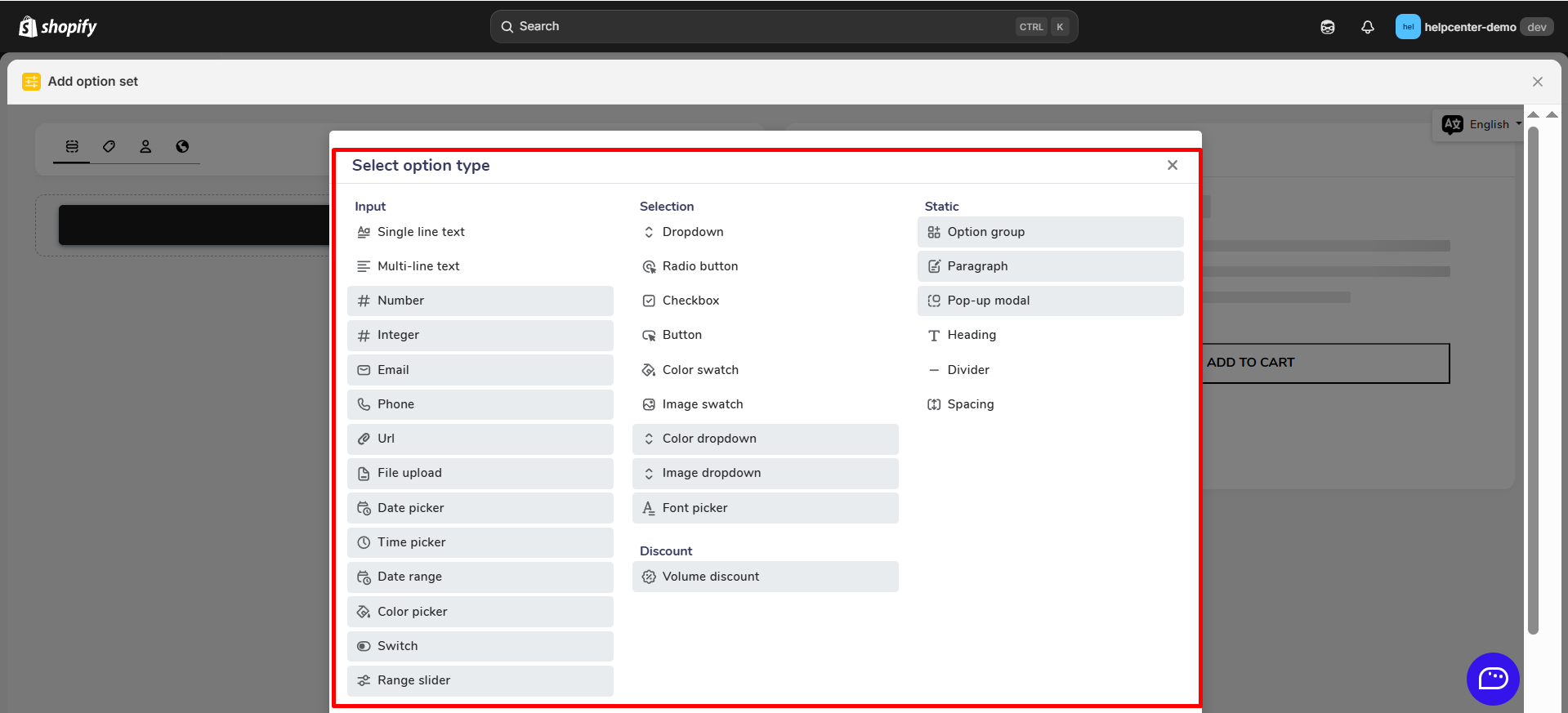Viewport: 1568px width, 713px height.
Task: Click the T icon for Heading
Action: pyautogui.click(x=934, y=335)
